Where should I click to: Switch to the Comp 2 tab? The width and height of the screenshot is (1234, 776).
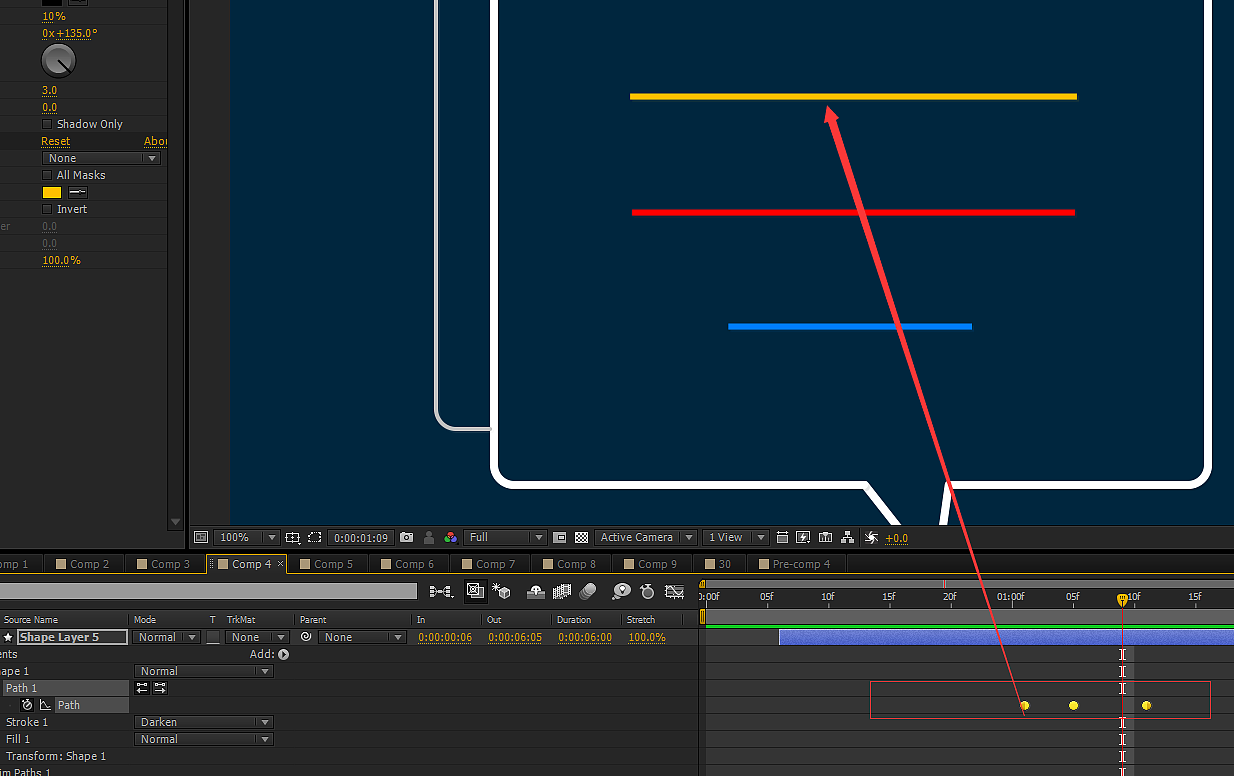(82, 564)
